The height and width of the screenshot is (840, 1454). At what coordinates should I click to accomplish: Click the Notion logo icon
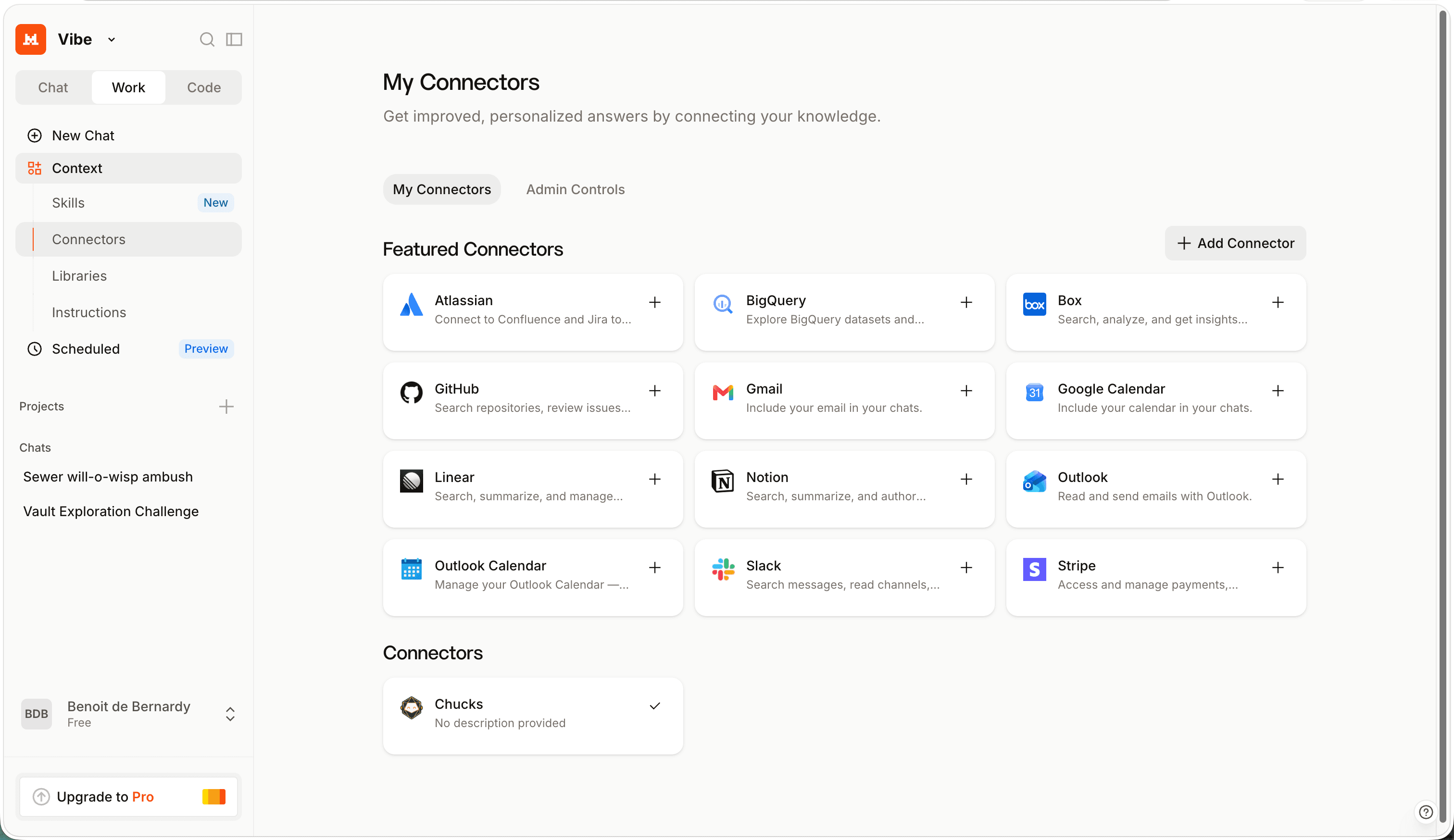click(723, 481)
